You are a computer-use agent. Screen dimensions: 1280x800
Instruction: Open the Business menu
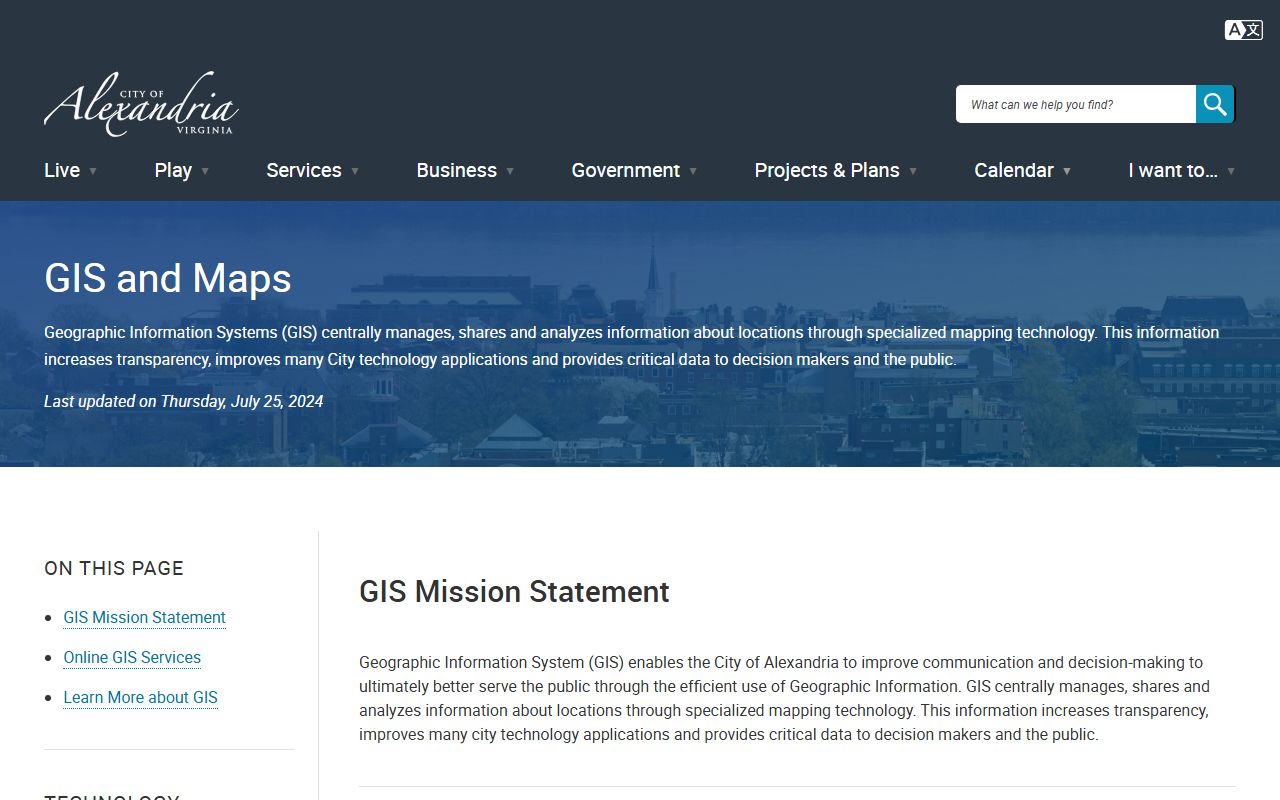[x=456, y=170]
